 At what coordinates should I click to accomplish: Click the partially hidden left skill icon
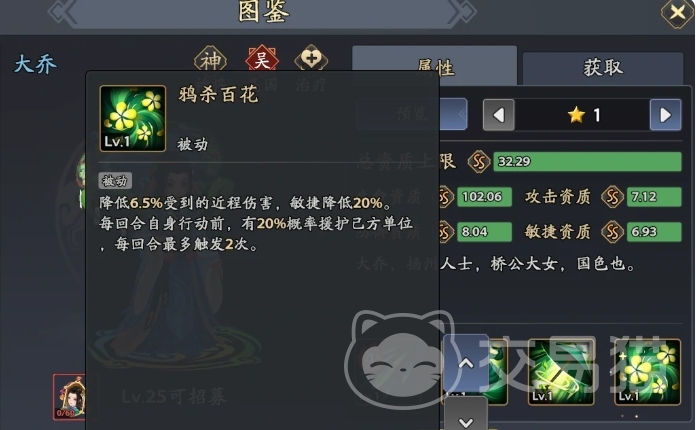coord(497,372)
